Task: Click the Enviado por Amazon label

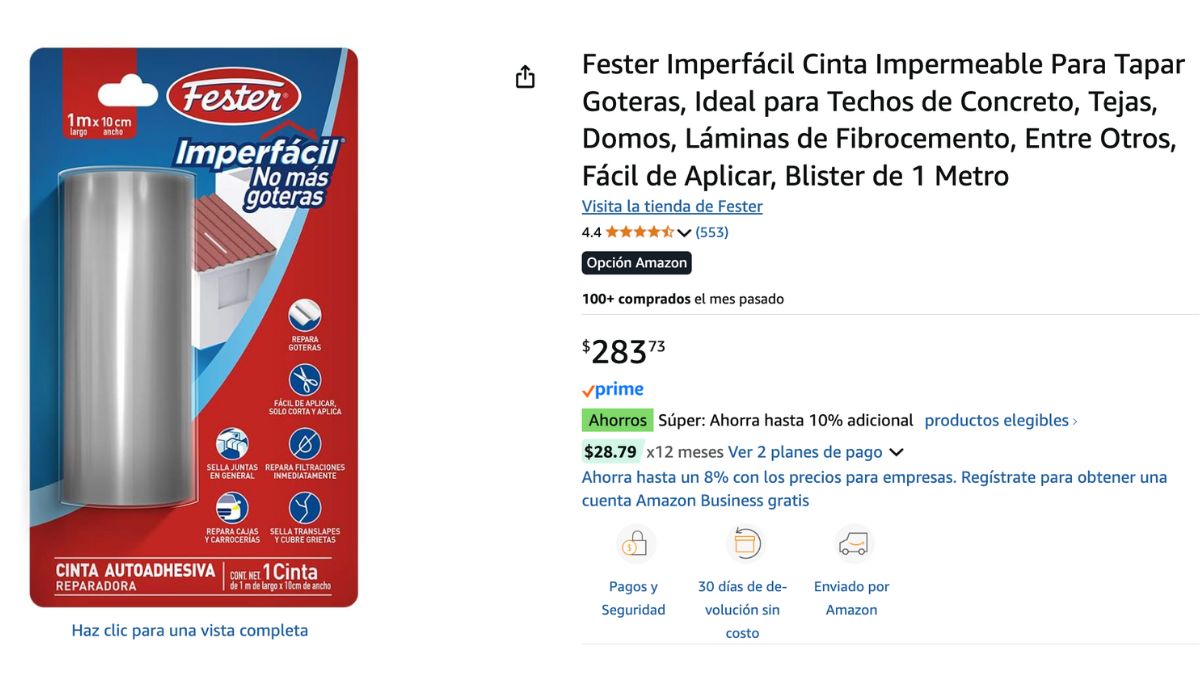Action: [852, 598]
